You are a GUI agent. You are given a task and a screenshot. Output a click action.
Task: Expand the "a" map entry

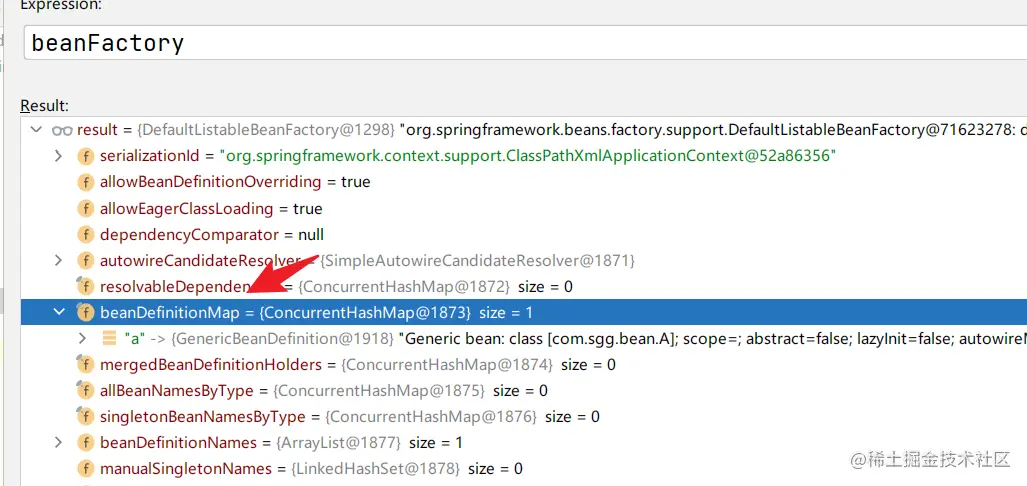coord(82,339)
